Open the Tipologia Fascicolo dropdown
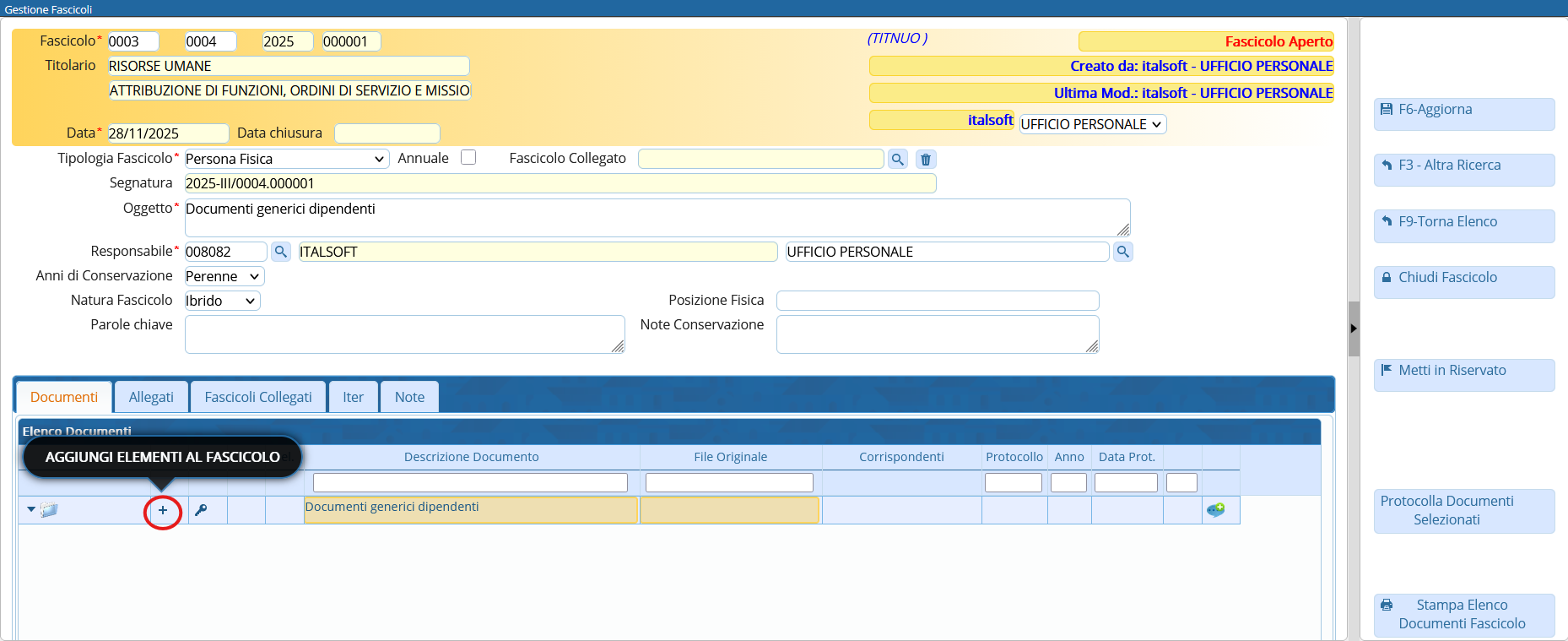Image resolution: width=1568 pixels, height=641 pixels. coord(285,159)
